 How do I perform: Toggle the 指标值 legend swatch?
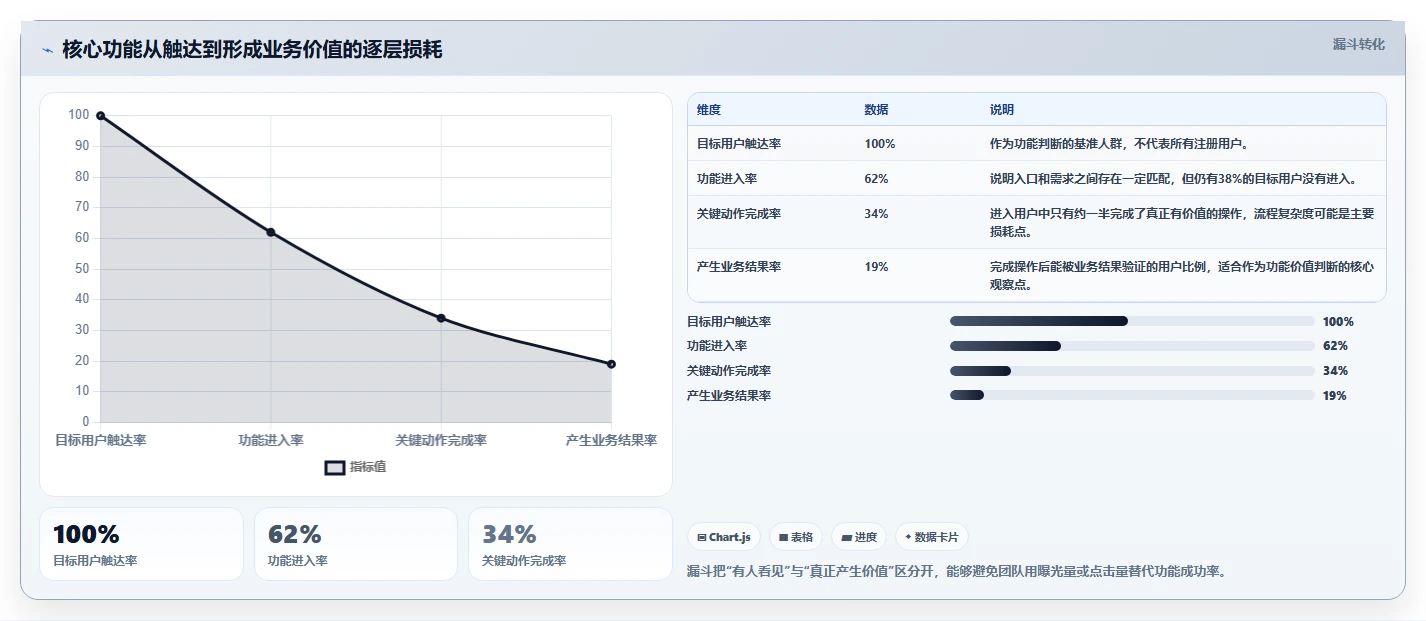(335, 467)
